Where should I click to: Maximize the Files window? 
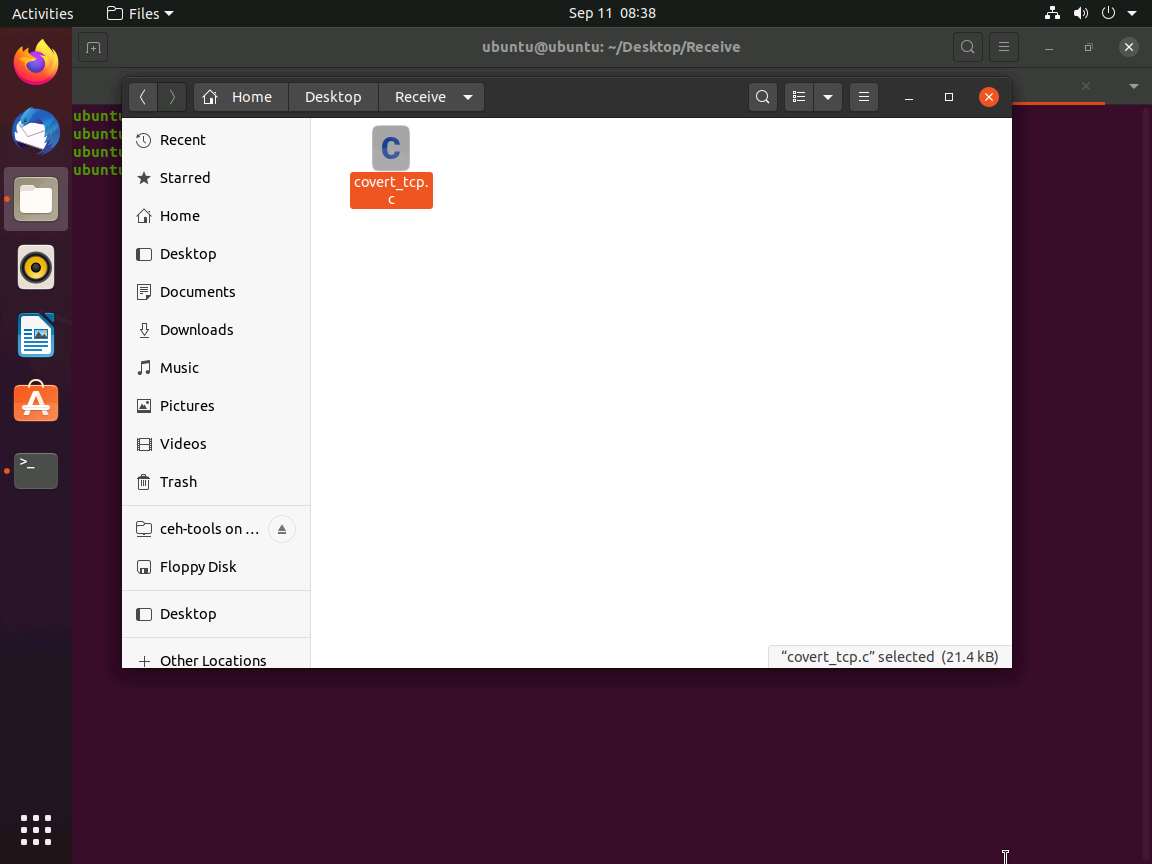[948, 97]
